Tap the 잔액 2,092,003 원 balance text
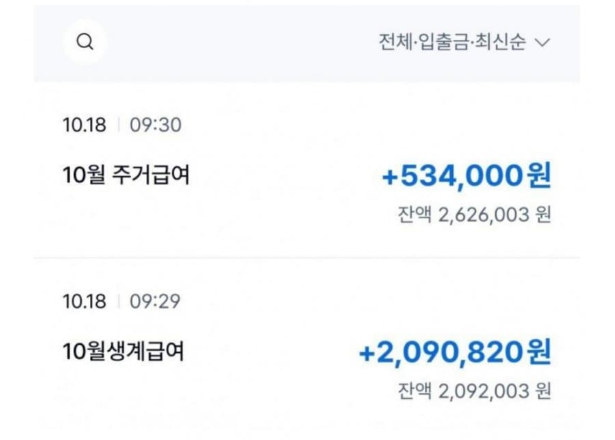 pos(475,391)
